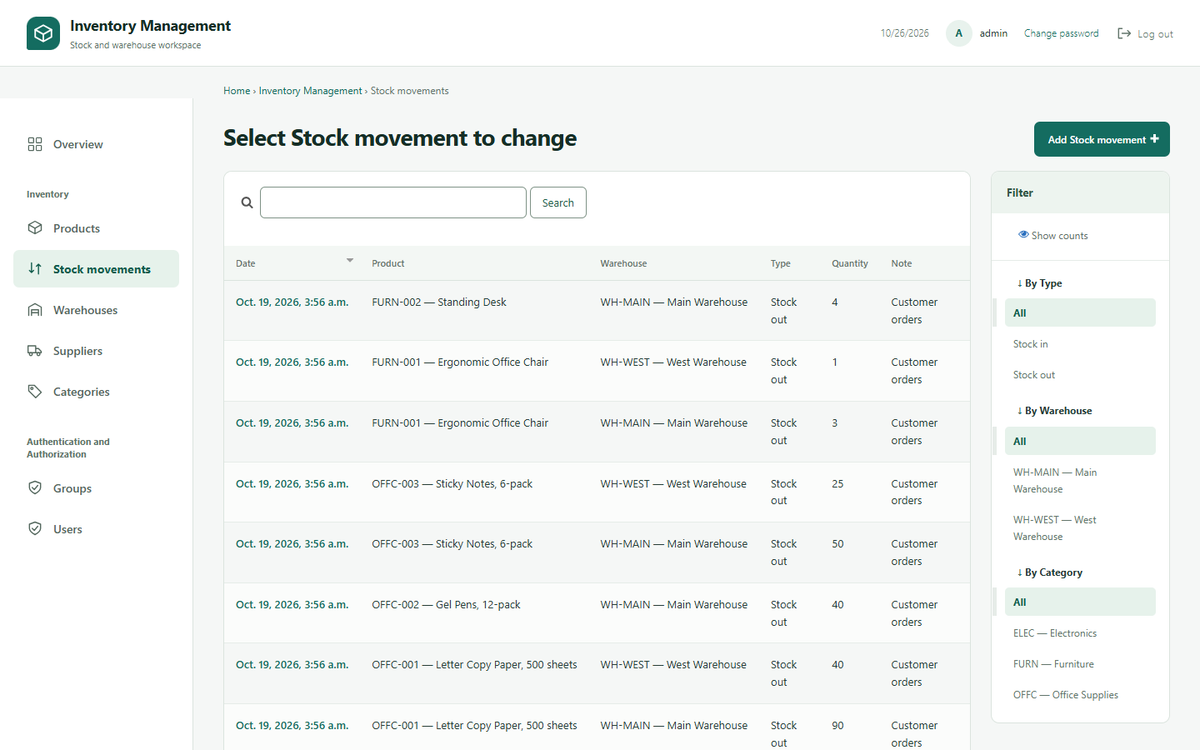The width and height of the screenshot is (1200, 750).
Task: Open Inventory Management breadcrumb link
Action: click(310, 90)
